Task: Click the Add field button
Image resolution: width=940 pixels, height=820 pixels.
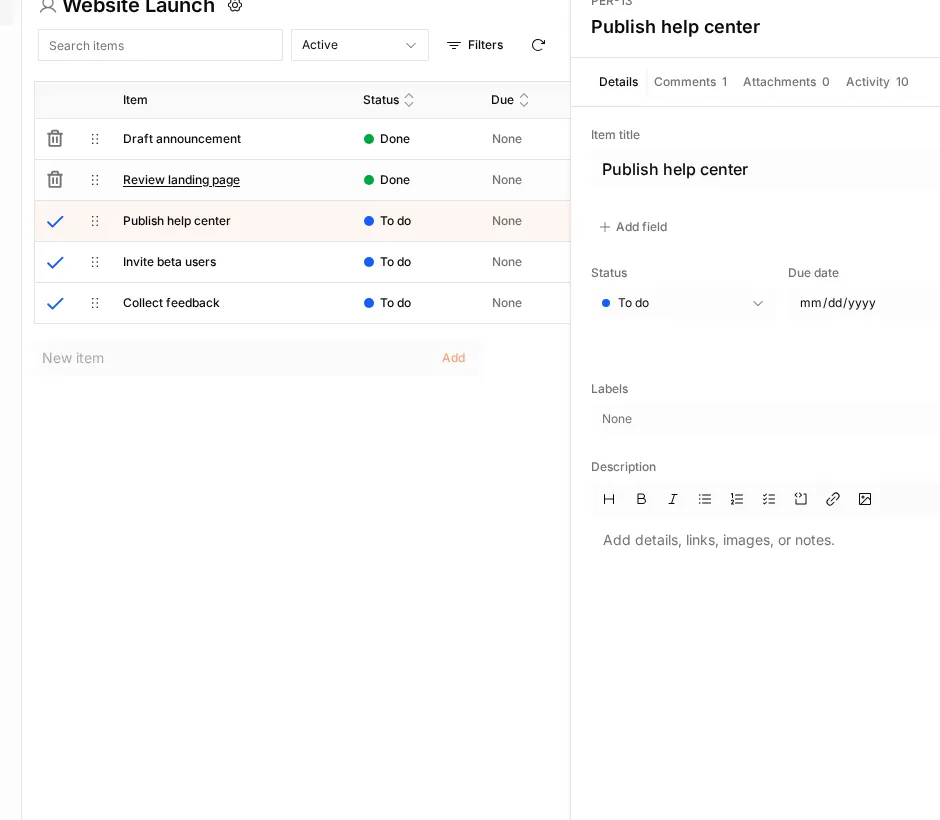Action: (633, 227)
